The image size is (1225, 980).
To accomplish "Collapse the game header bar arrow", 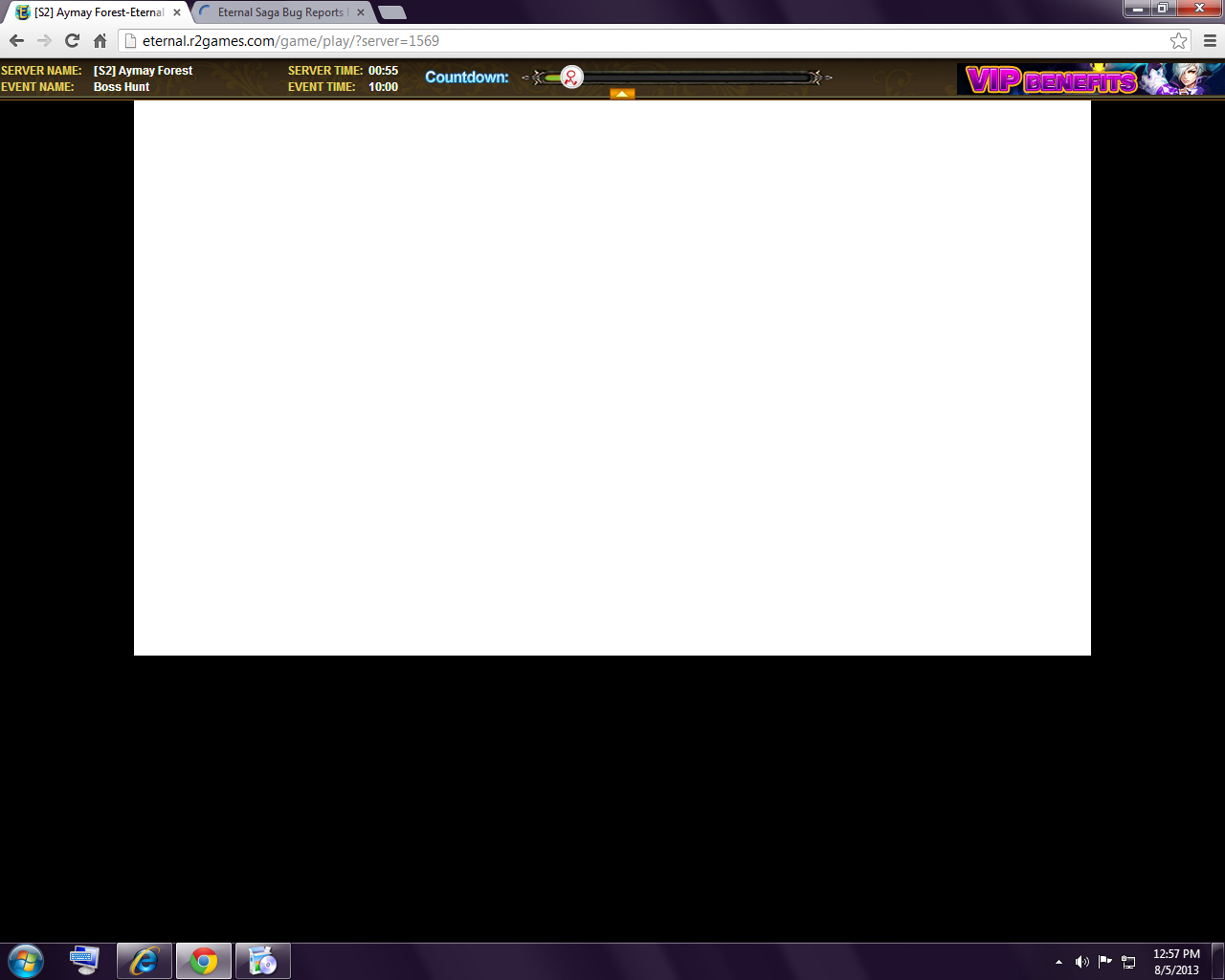I will [x=622, y=94].
